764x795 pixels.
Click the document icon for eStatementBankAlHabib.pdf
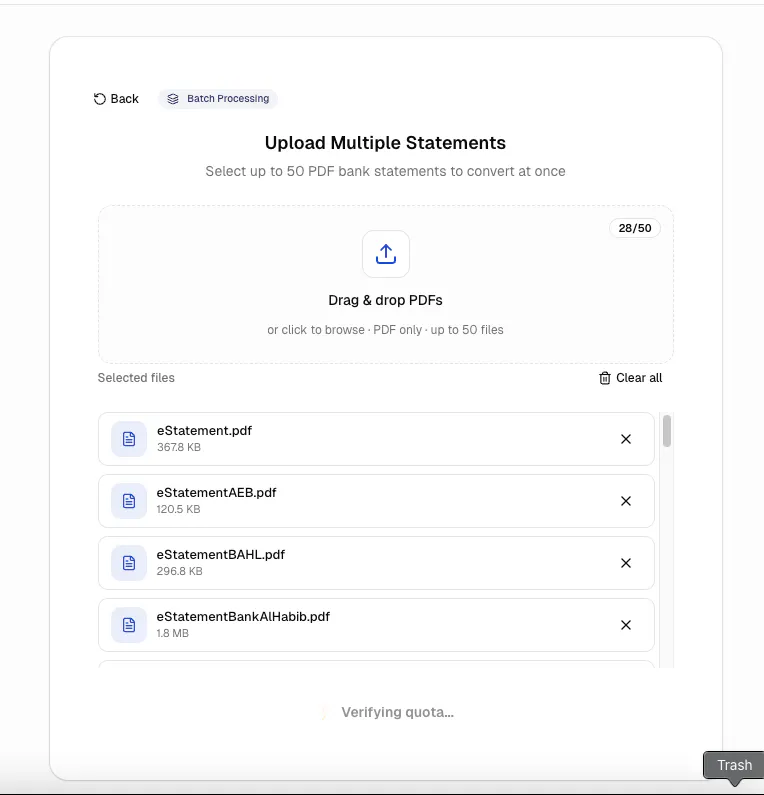click(x=129, y=625)
